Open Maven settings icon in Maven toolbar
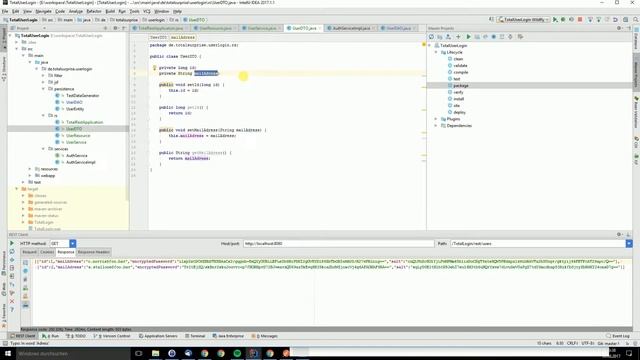The image size is (640, 360). pyautogui.click(x=520, y=37)
